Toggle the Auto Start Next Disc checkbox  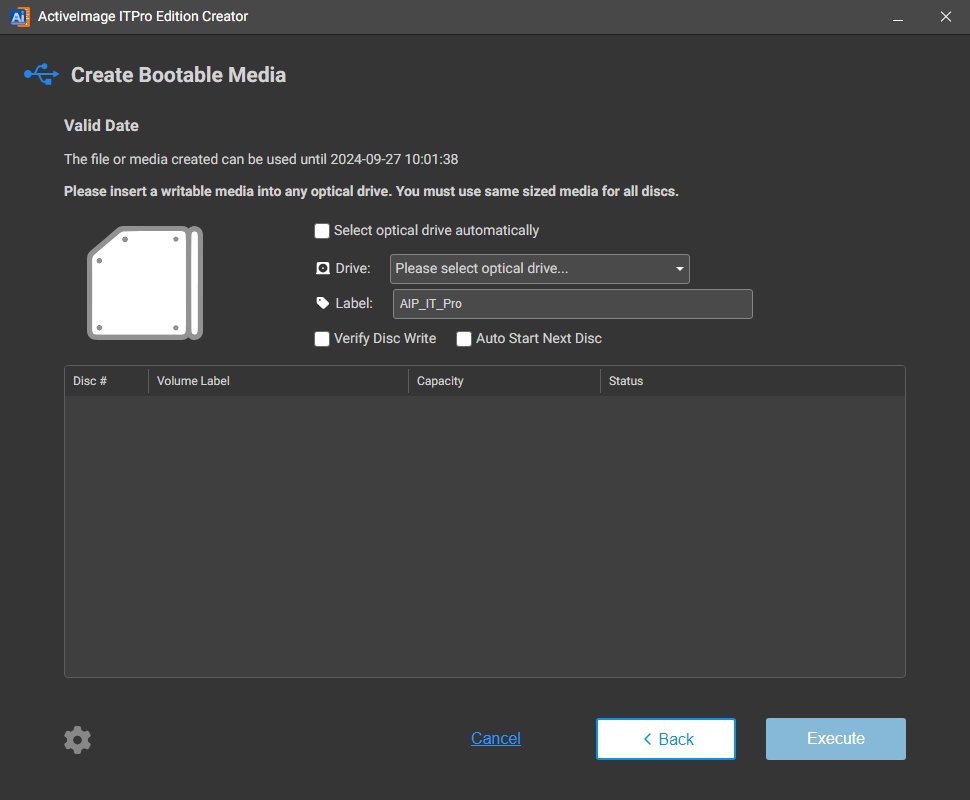pyautogui.click(x=464, y=339)
